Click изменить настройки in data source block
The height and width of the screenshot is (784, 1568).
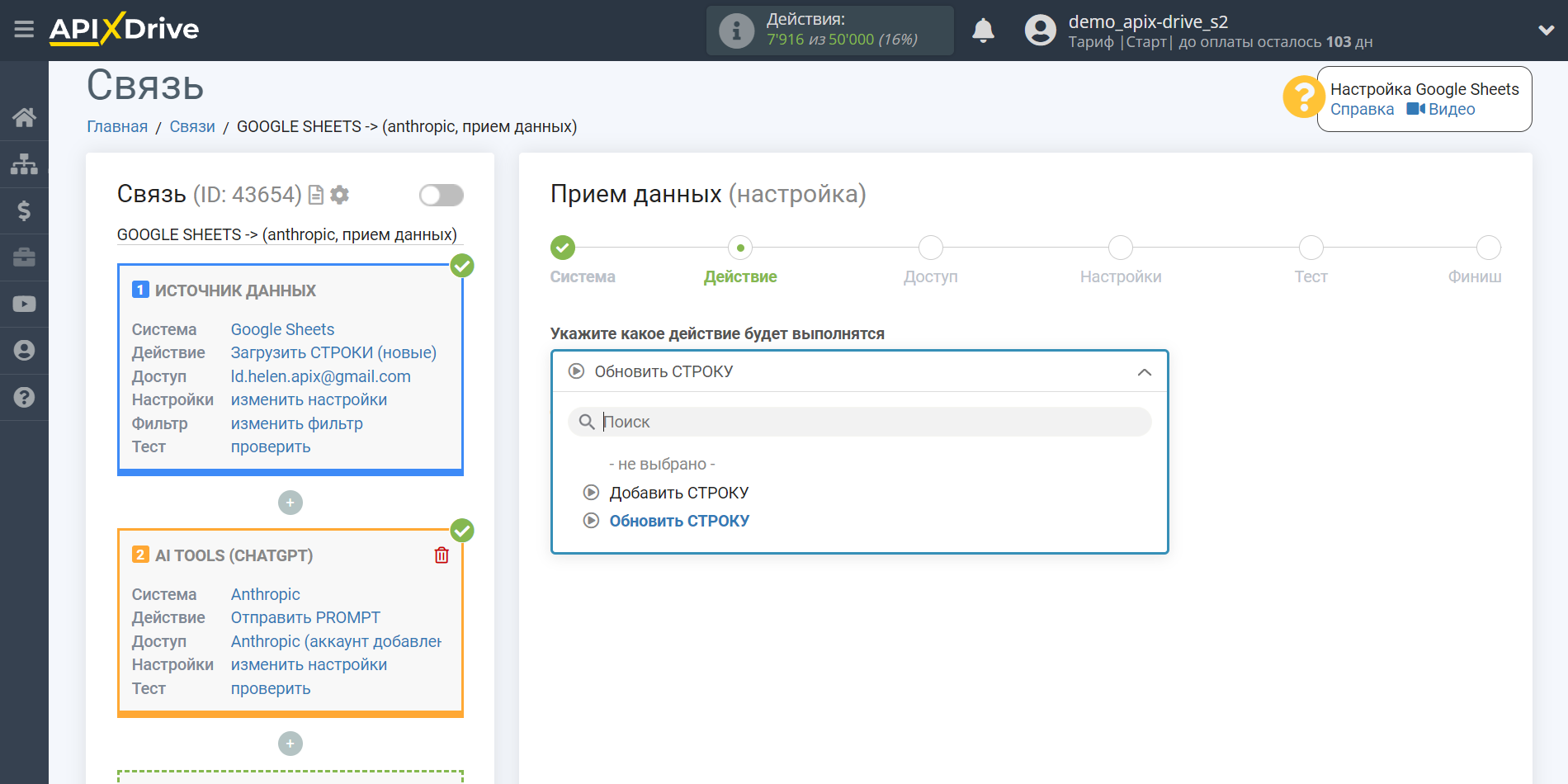[309, 399]
